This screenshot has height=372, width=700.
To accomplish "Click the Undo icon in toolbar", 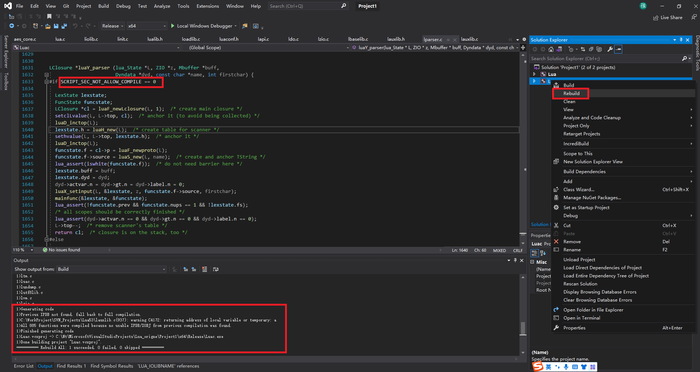I will pyautogui.click(x=75, y=26).
